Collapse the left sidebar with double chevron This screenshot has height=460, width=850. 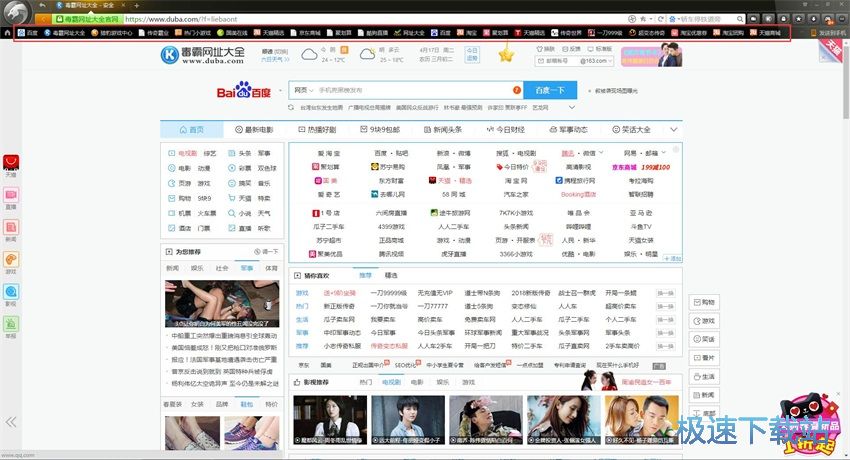(10, 422)
